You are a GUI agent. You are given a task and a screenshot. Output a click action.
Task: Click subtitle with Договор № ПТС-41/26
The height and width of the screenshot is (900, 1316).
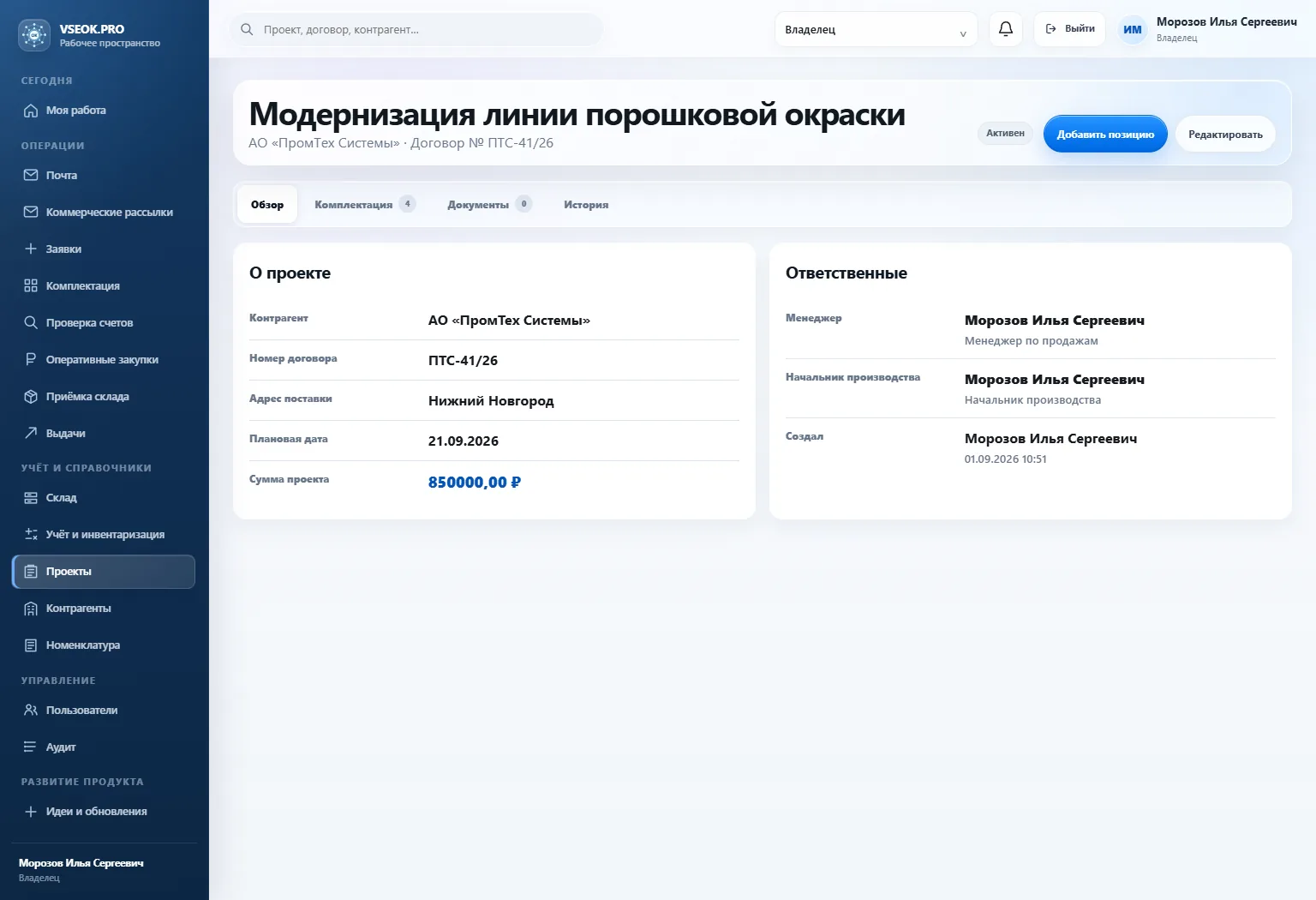coord(401,143)
